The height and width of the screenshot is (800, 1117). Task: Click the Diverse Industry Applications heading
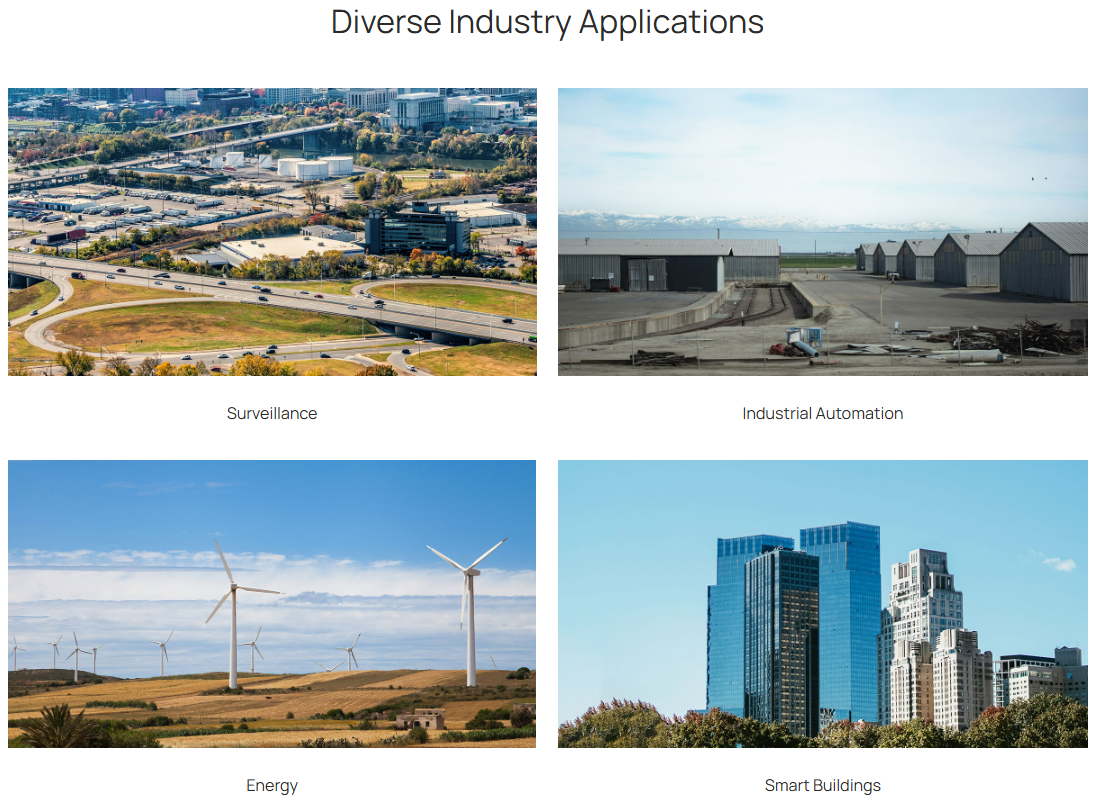(x=547, y=21)
